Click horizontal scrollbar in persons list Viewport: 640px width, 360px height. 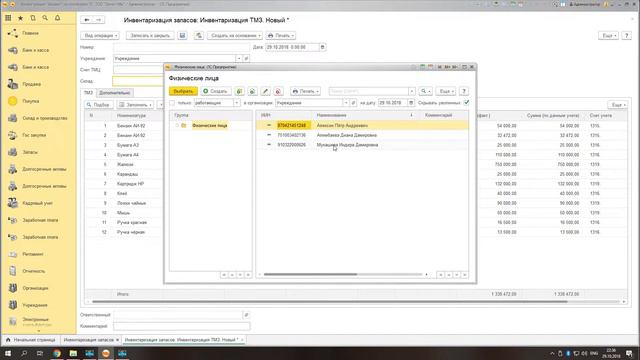pyautogui.click(x=311, y=274)
